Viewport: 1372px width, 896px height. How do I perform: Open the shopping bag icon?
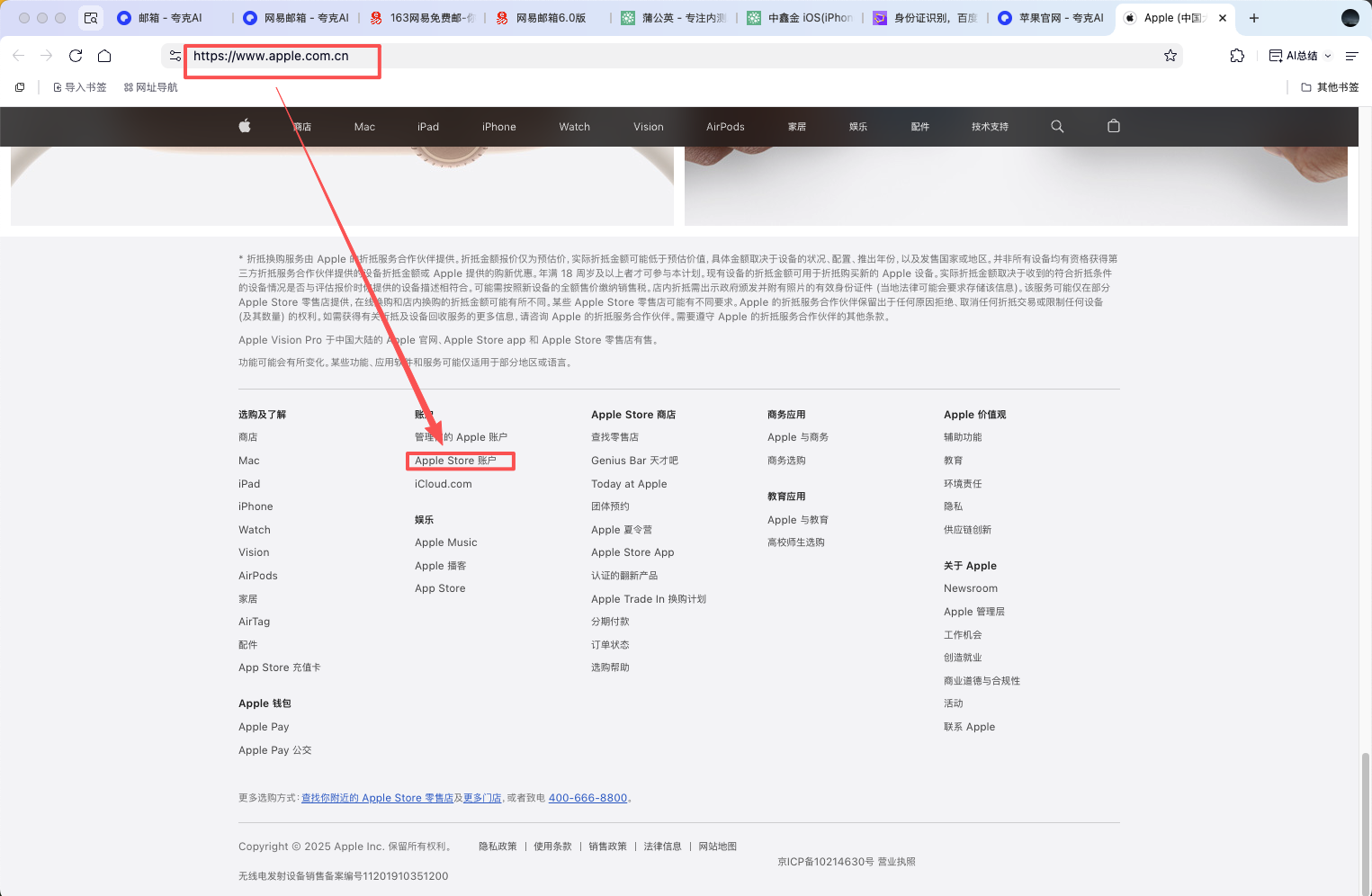click(x=1114, y=126)
